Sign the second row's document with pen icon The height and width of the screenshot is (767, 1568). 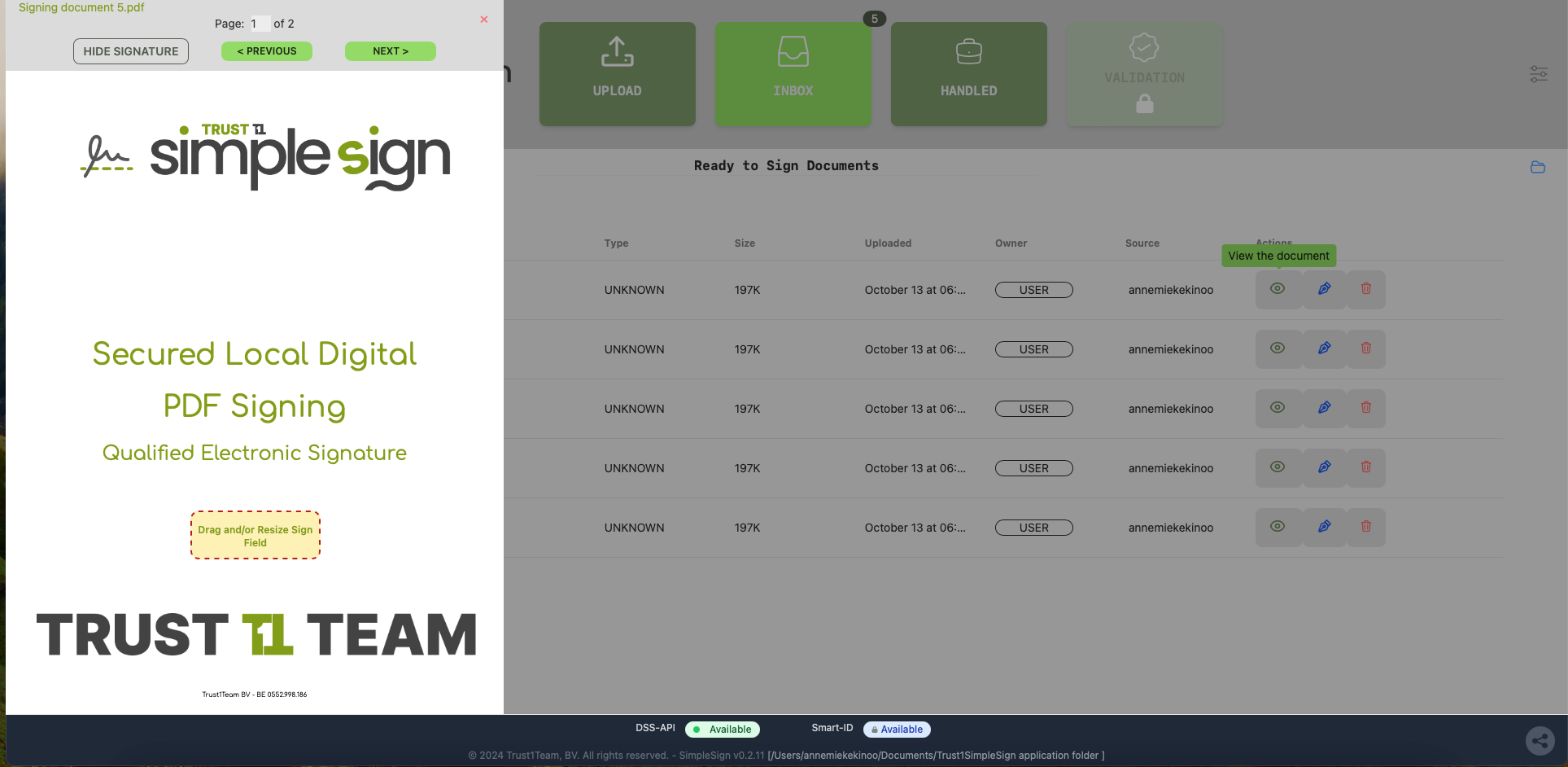(1325, 348)
